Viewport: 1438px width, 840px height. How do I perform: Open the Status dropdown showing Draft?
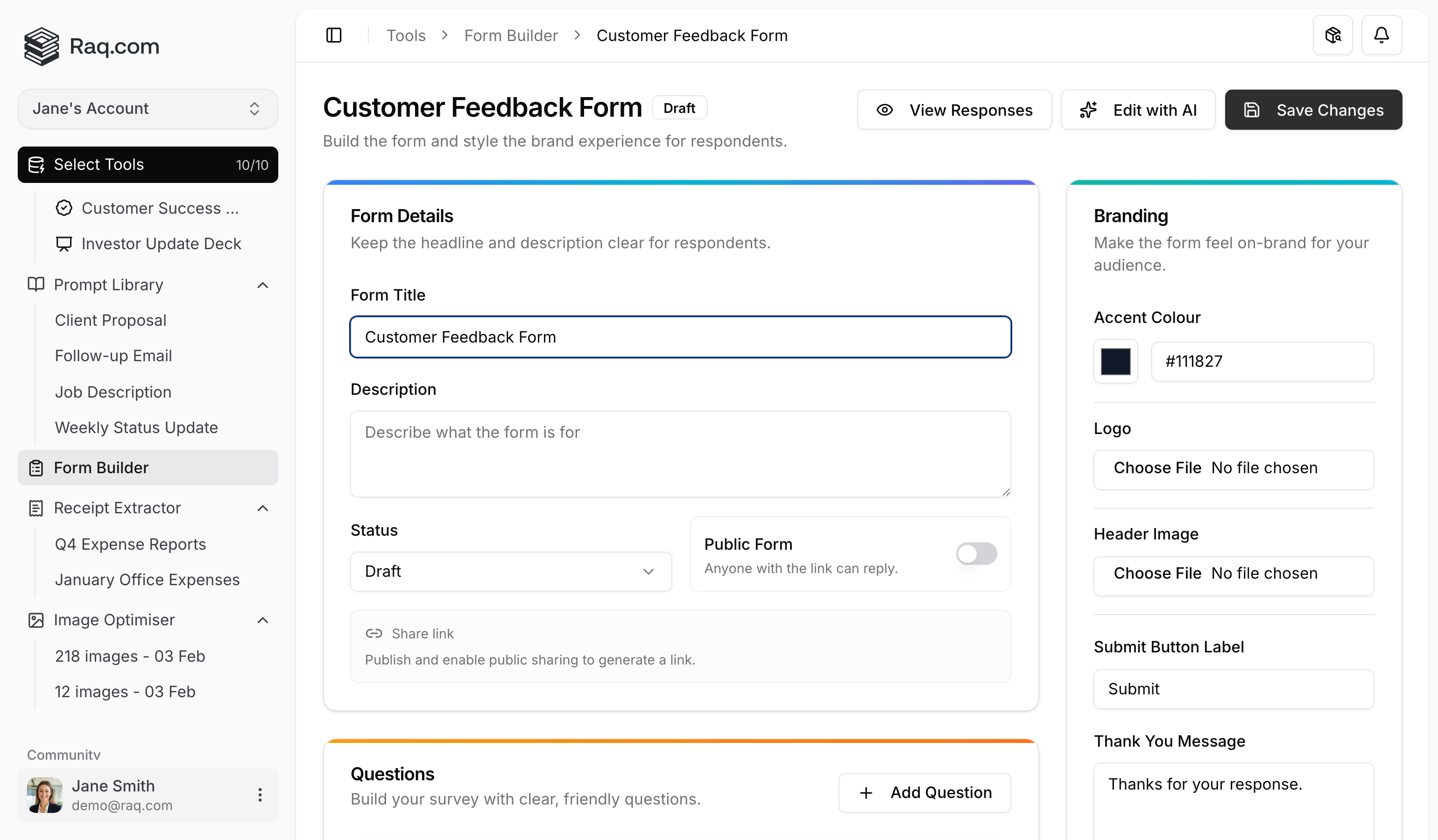point(511,571)
